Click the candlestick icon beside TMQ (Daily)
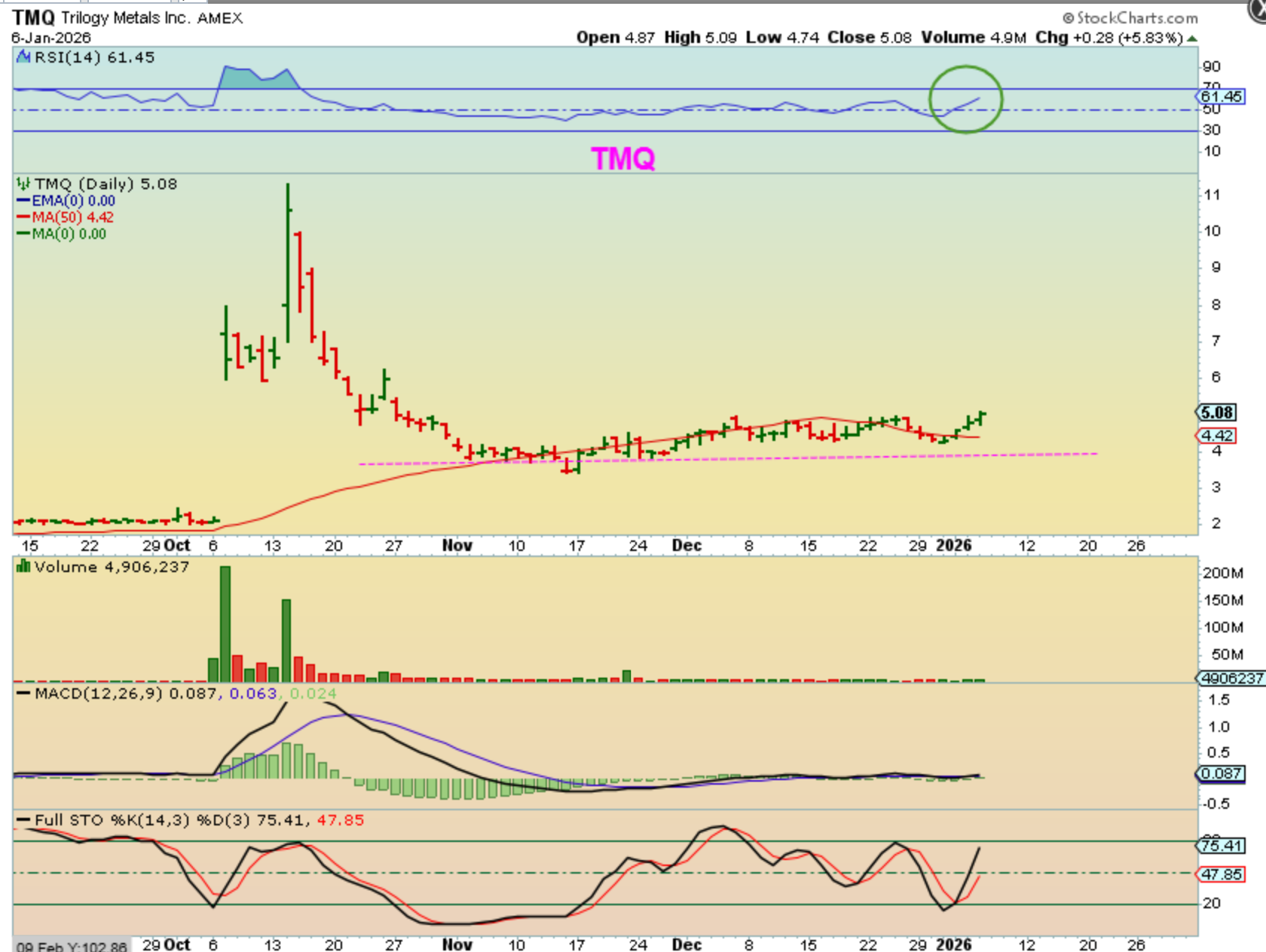Screen dimensions: 1266x952 (x=23, y=184)
